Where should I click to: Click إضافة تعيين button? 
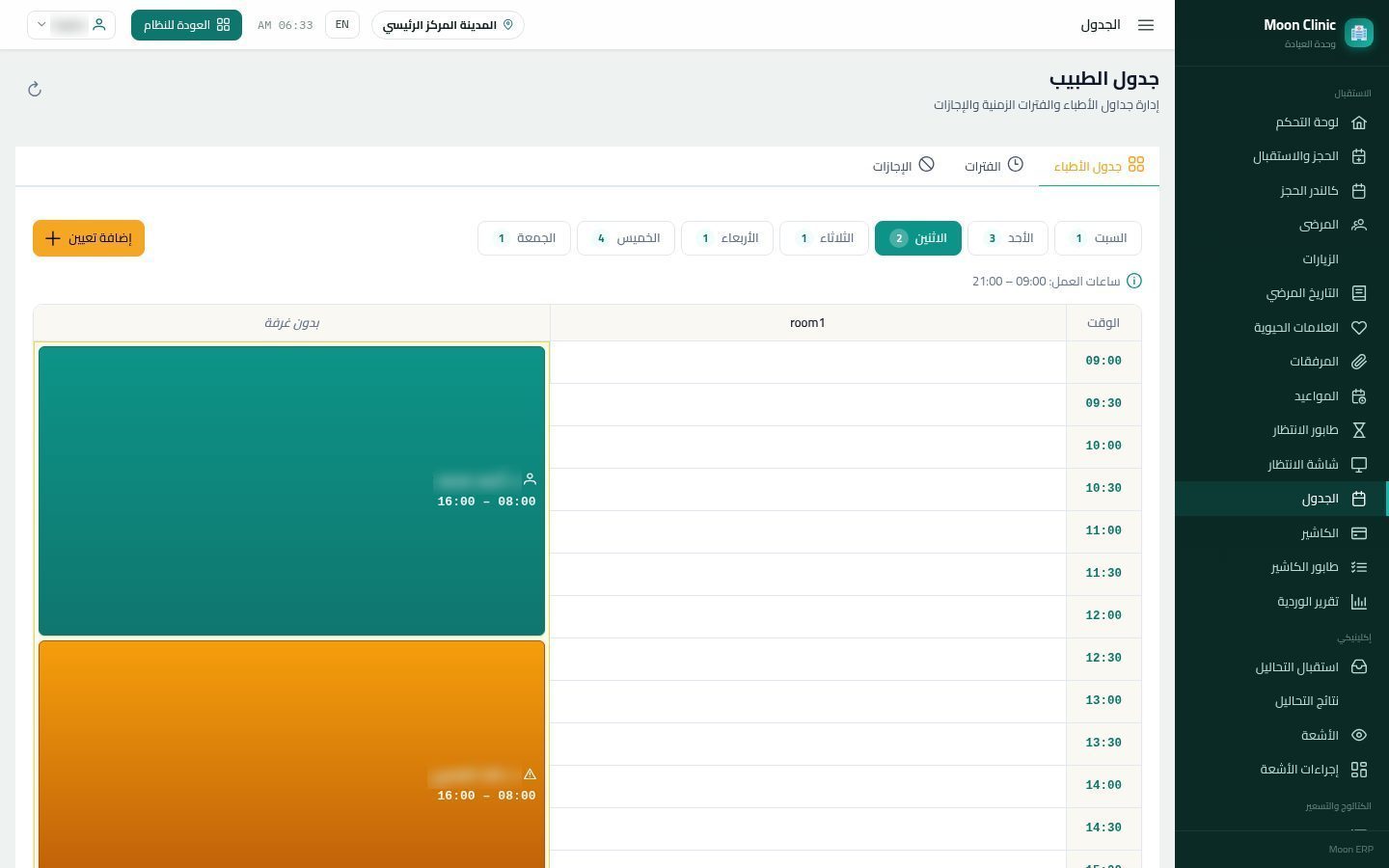(89, 238)
